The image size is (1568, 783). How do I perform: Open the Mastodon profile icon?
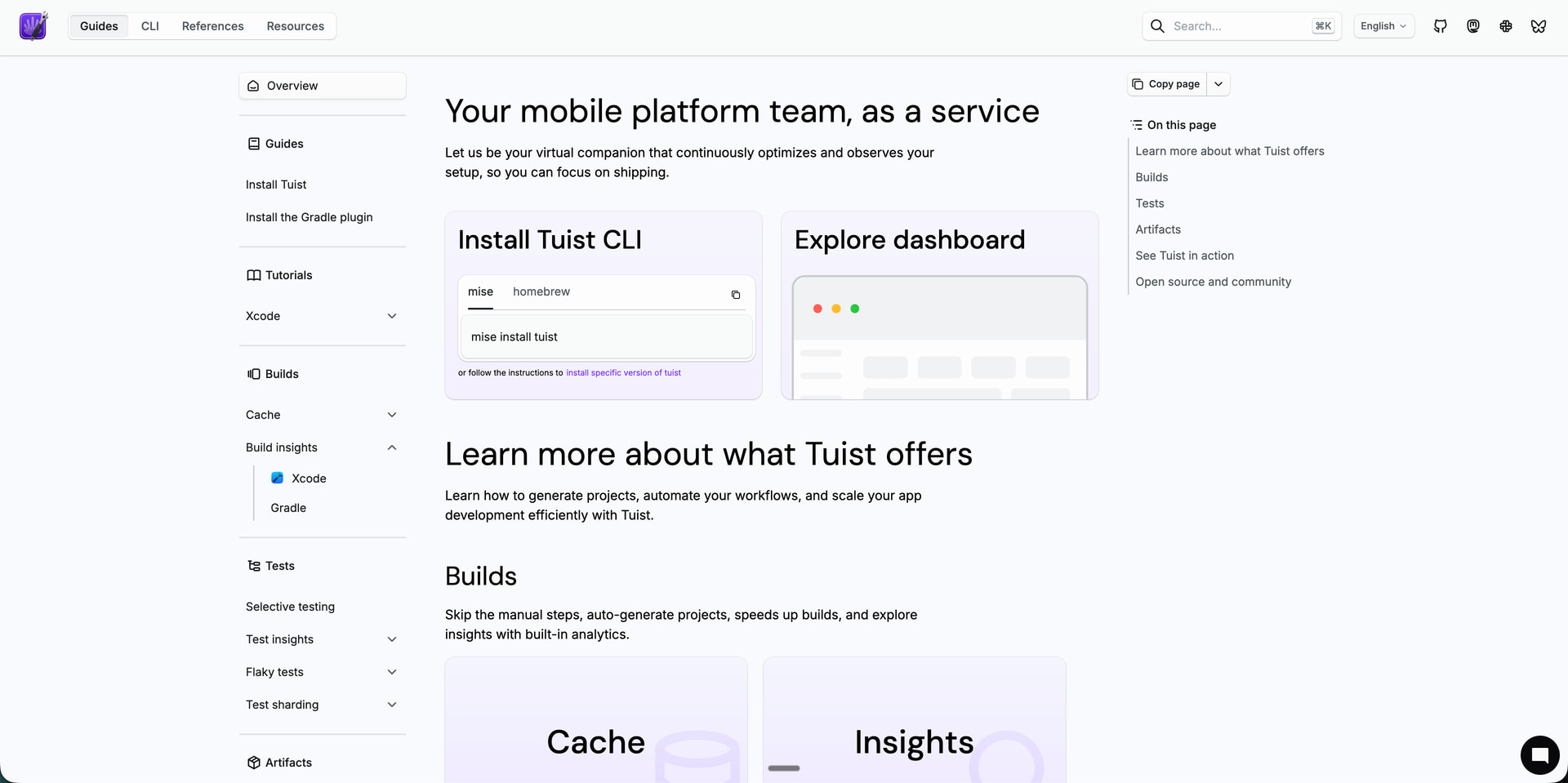pyautogui.click(x=1472, y=26)
